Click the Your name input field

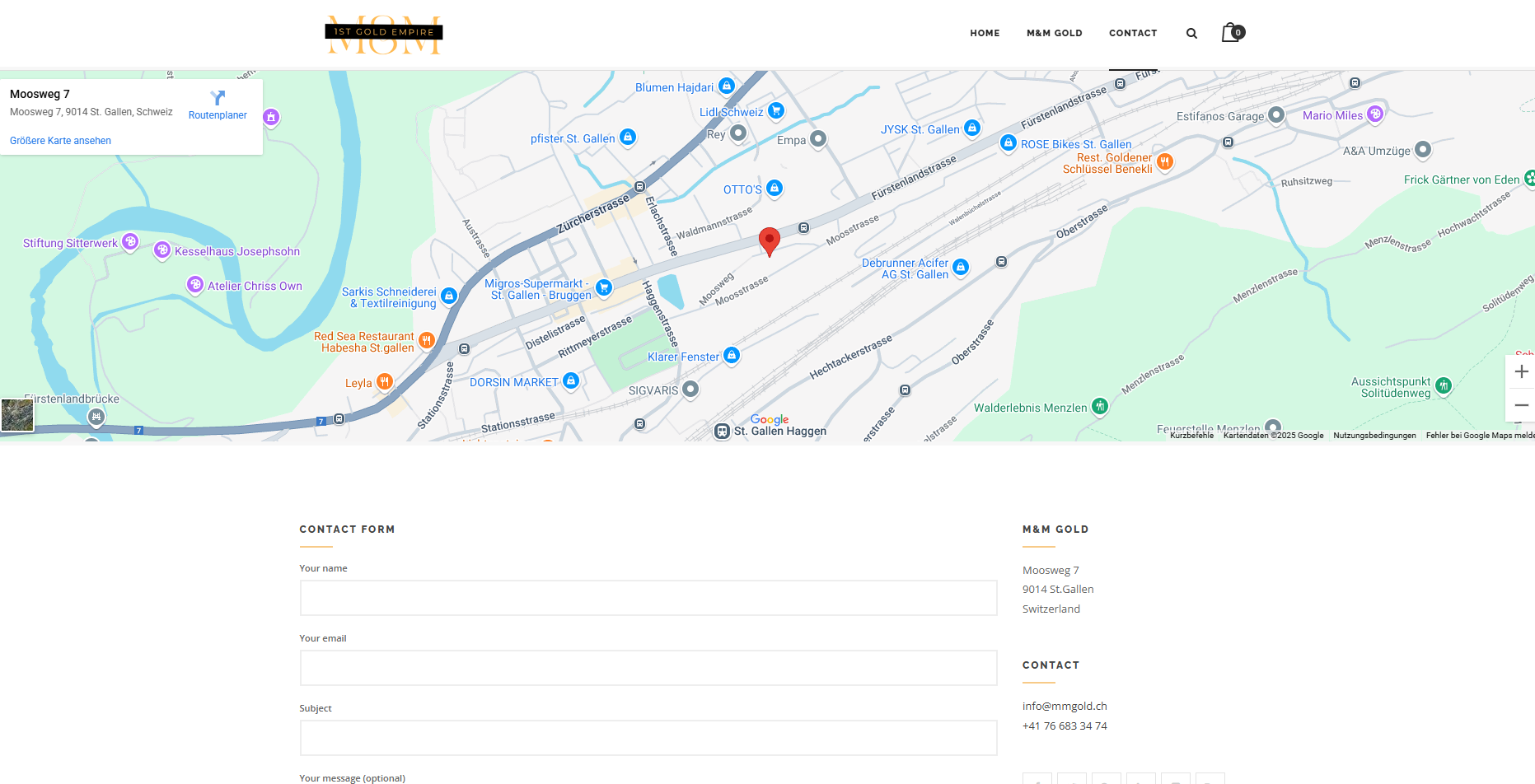click(648, 598)
